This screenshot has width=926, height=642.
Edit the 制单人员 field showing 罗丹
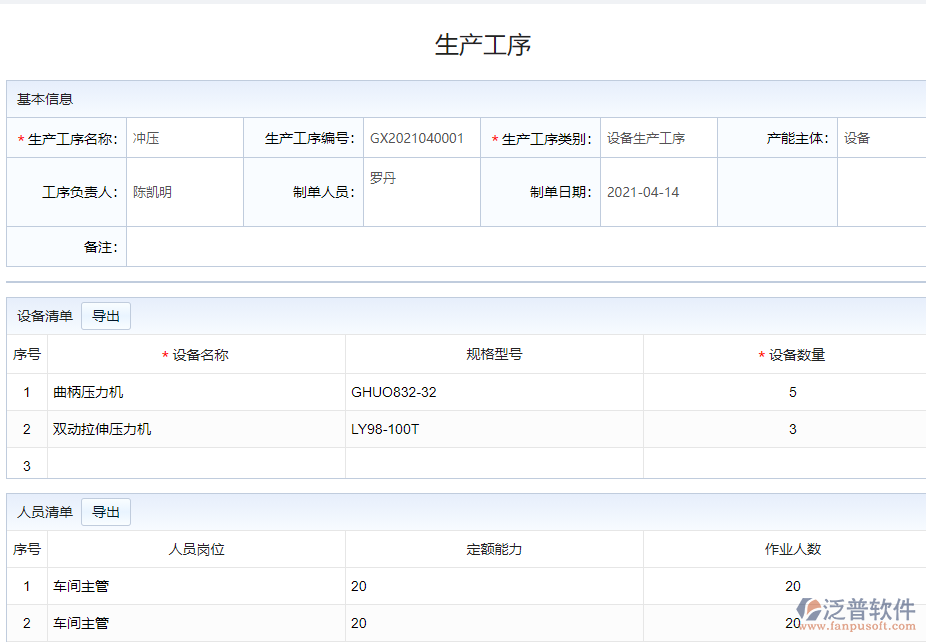(x=420, y=187)
